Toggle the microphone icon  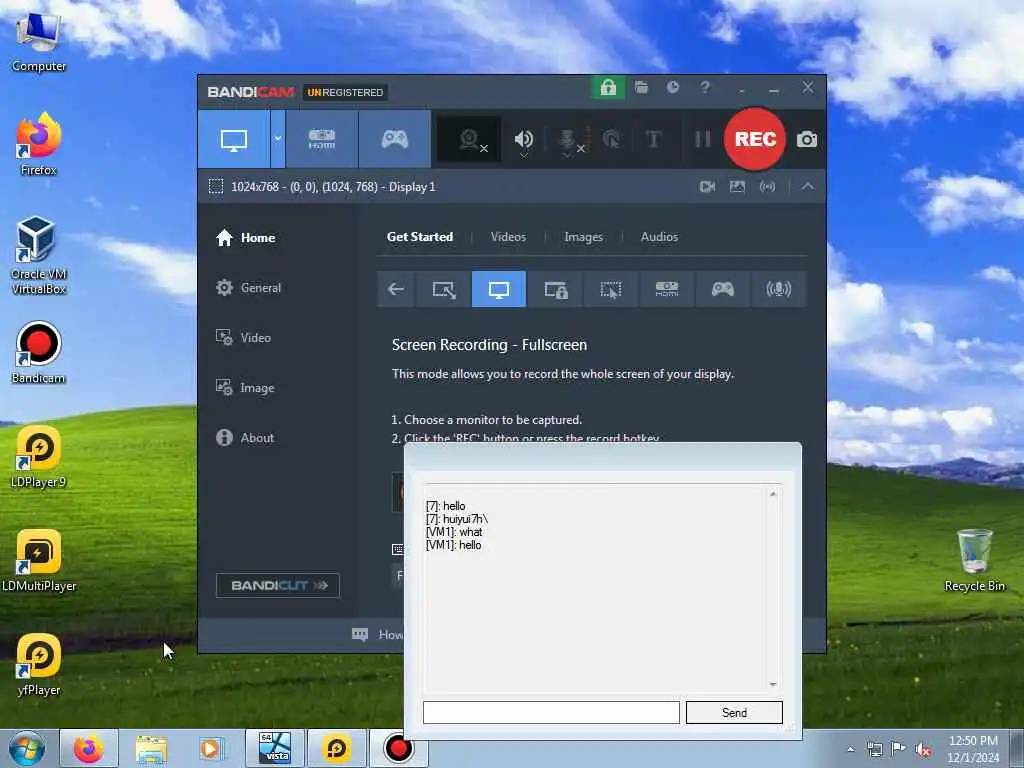tap(568, 140)
